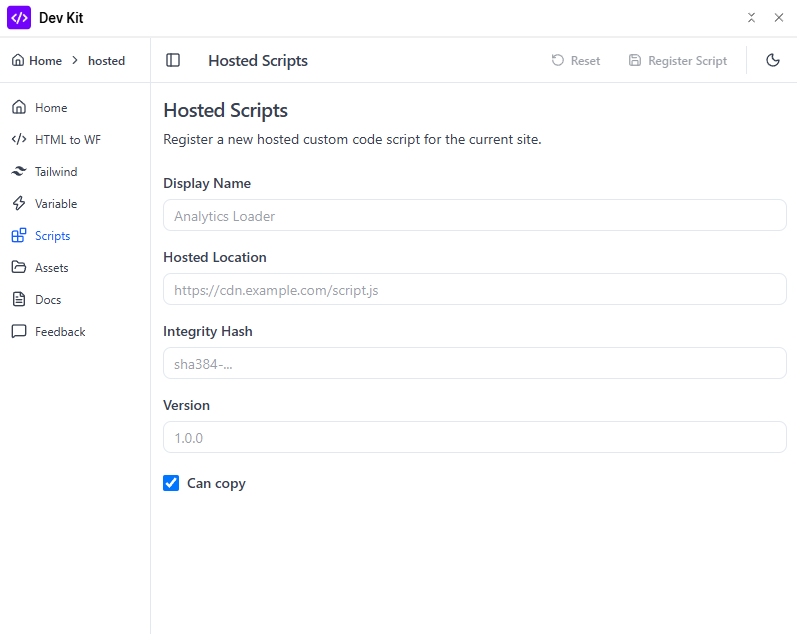Focus the Integrity Hash input field

click(475, 364)
